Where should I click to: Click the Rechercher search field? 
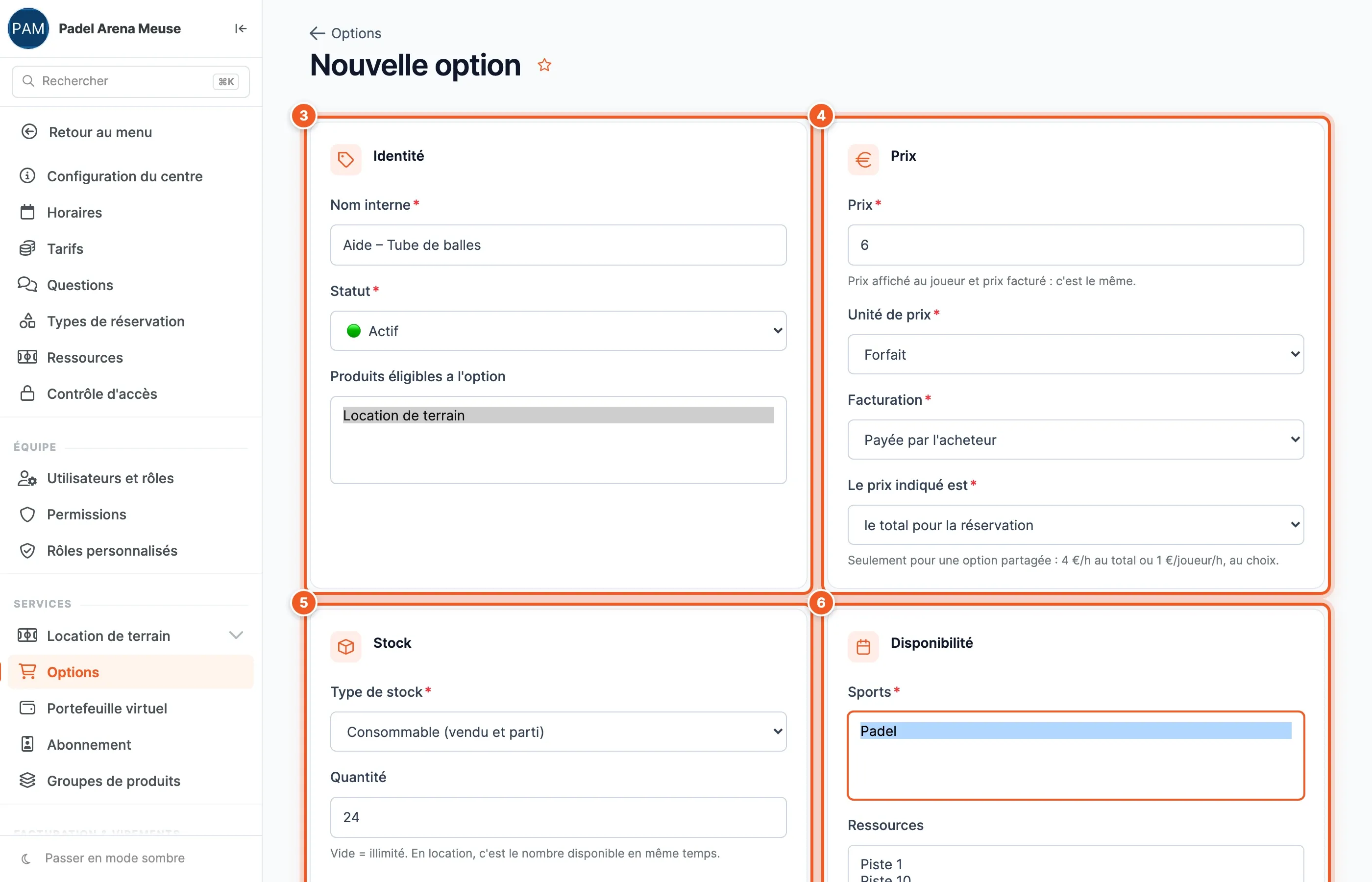pyautogui.click(x=130, y=81)
